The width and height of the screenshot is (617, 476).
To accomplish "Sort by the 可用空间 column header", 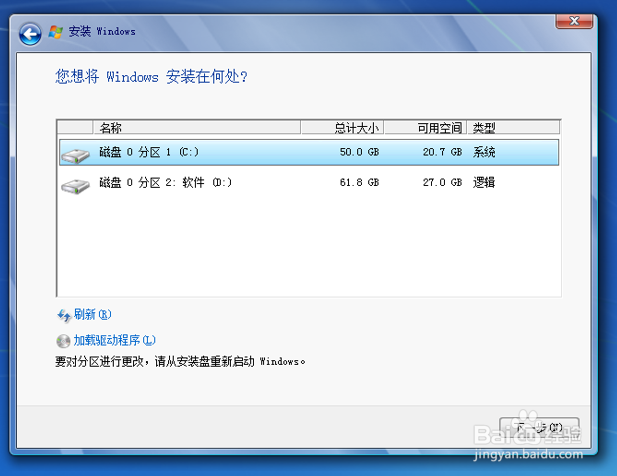I will coord(425,127).
